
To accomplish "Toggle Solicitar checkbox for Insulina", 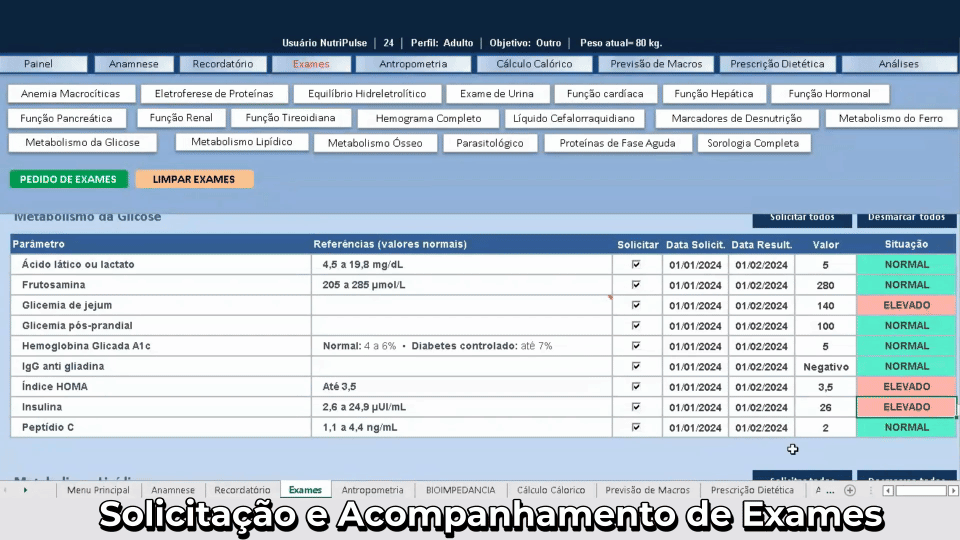I will click(x=636, y=407).
